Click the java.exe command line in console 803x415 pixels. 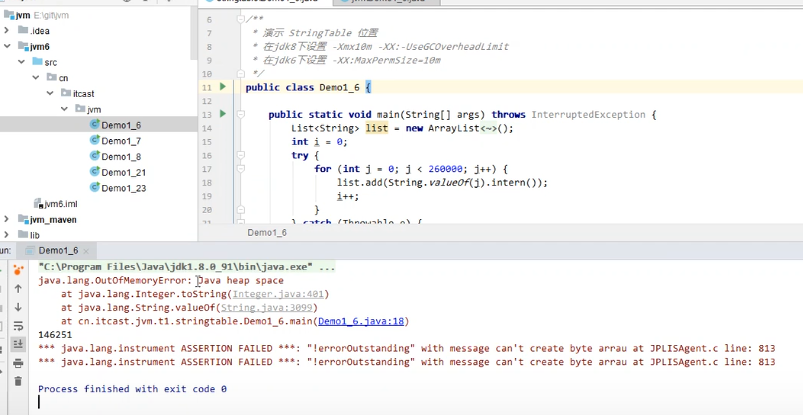[x=186, y=267]
